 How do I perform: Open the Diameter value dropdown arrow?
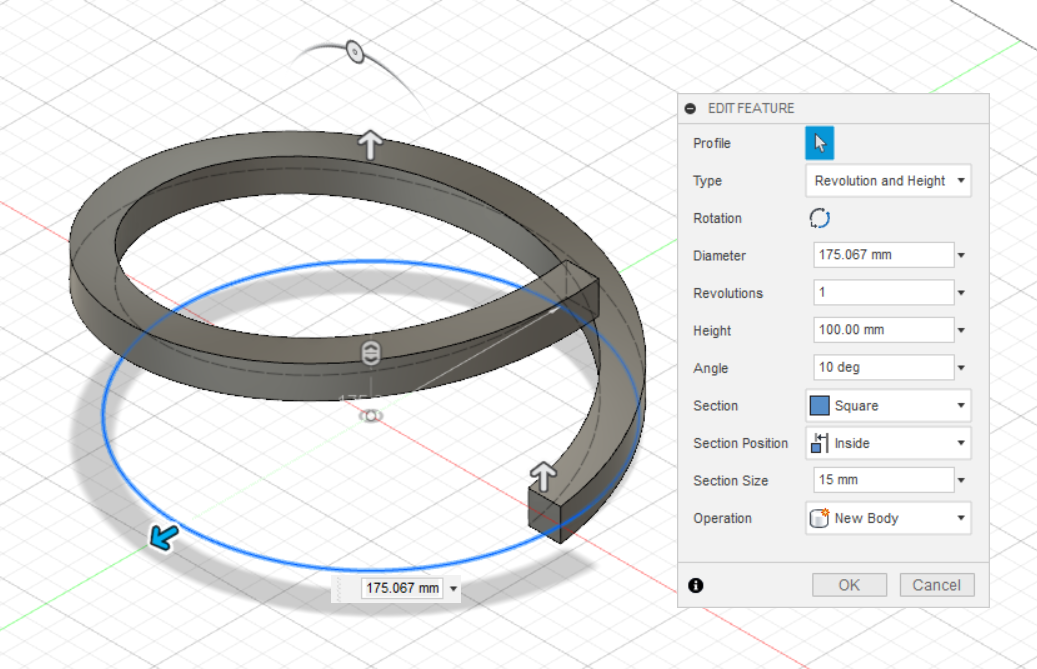coord(961,255)
